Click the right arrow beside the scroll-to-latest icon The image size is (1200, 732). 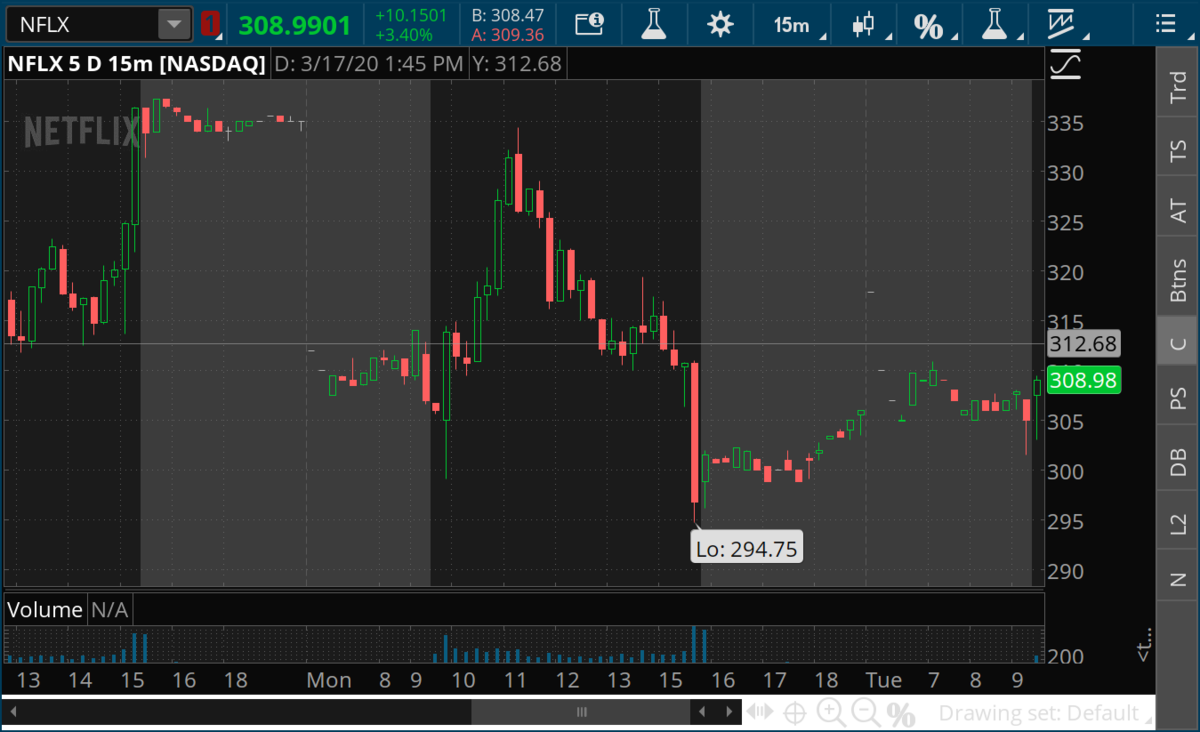coord(727,712)
